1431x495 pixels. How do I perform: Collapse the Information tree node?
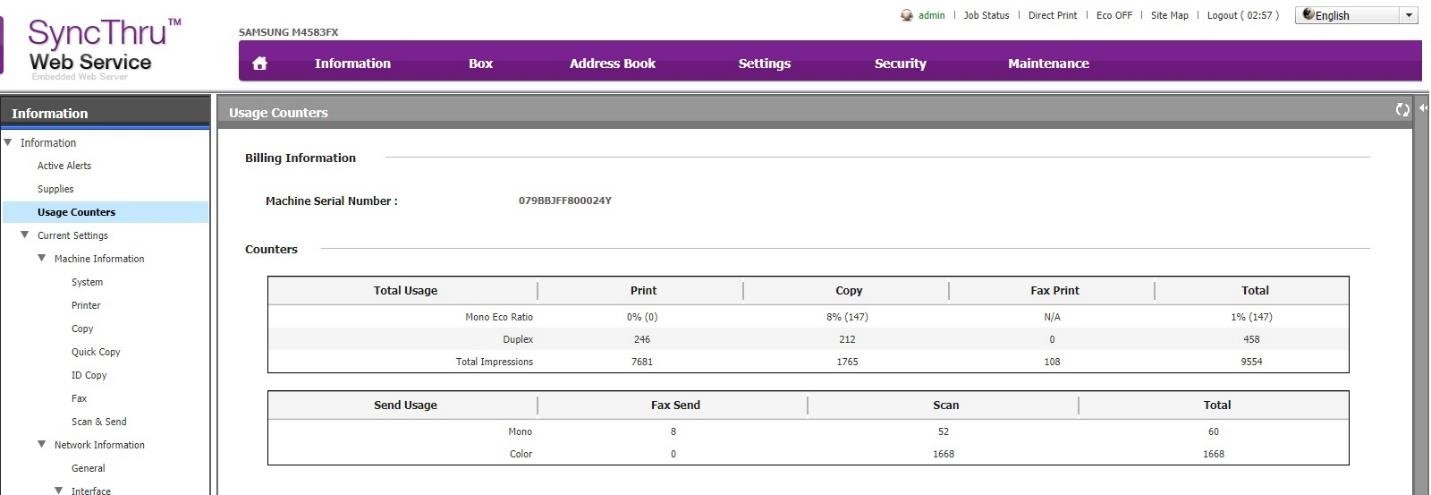point(6,143)
